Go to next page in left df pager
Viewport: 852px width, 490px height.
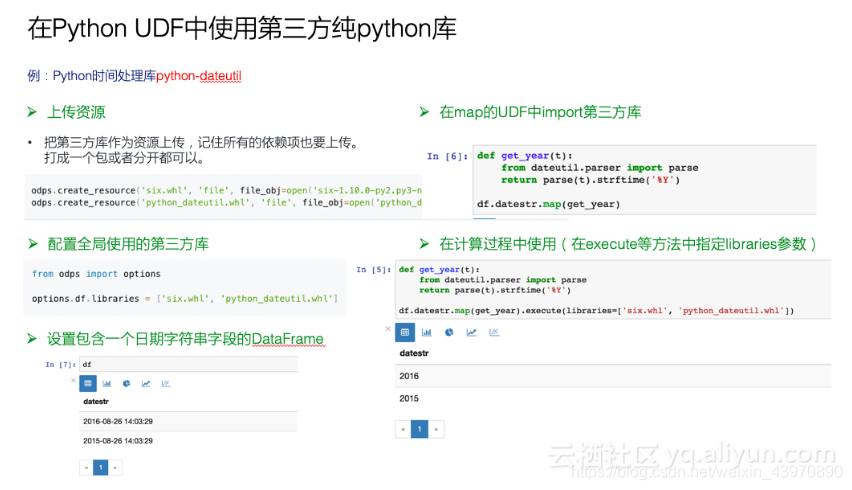click(x=115, y=467)
